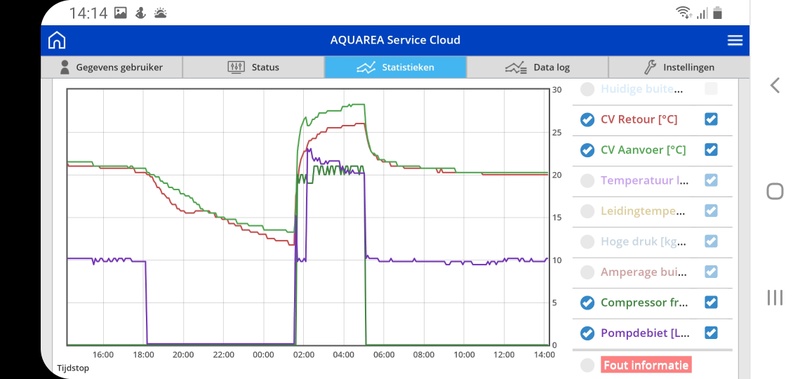
Task: Click the Fout informatie label
Action: click(x=646, y=365)
